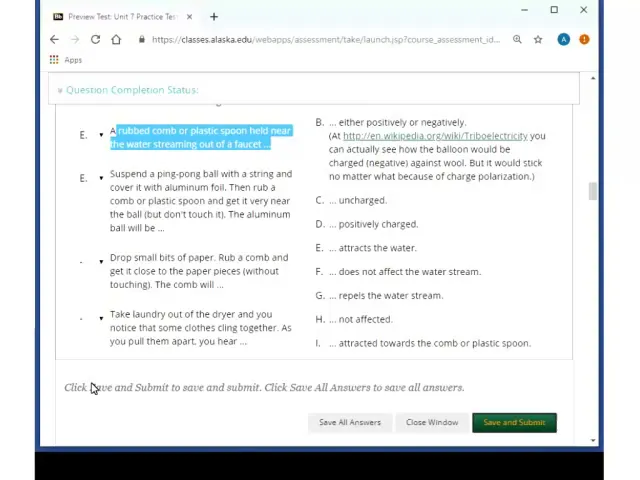Click answer text '... uncharged.'

pyautogui.click(x=358, y=200)
